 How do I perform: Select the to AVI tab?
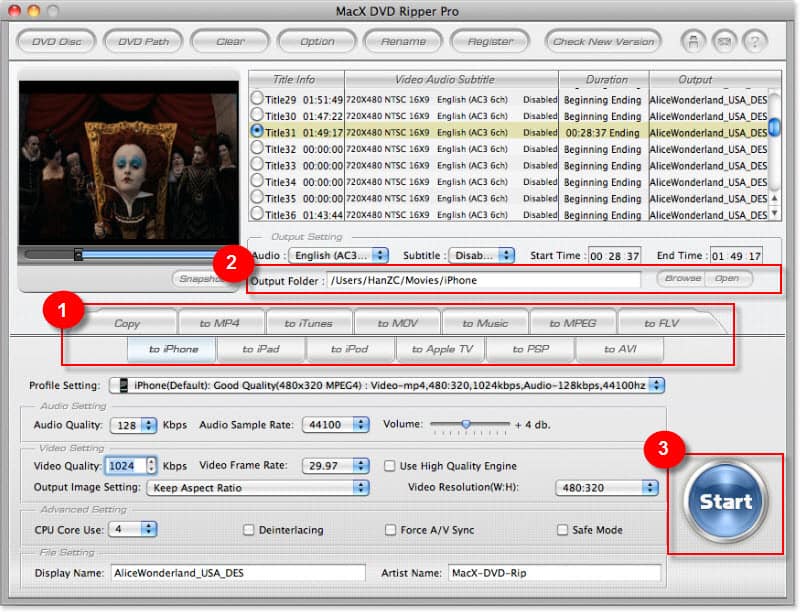click(x=620, y=349)
